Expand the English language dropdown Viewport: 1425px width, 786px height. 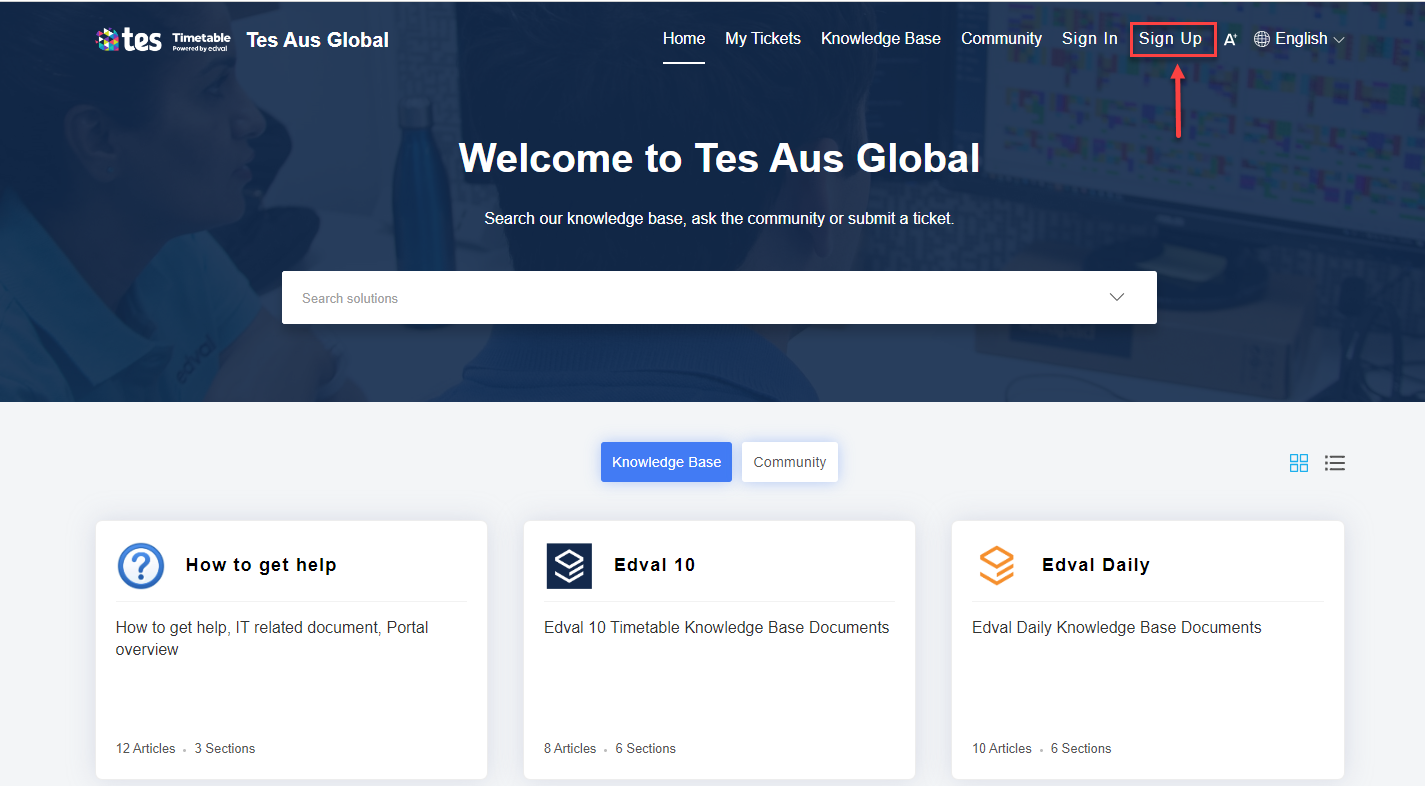(1310, 39)
